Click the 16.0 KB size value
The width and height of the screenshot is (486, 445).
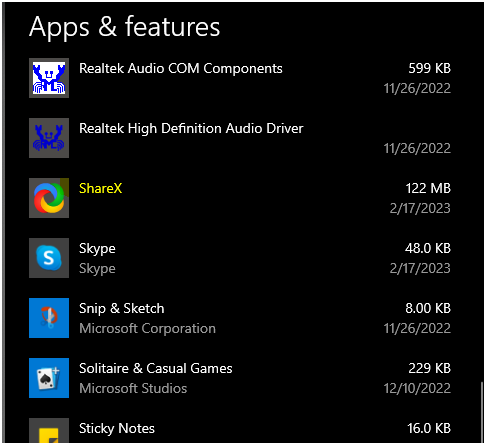click(429, 429)
